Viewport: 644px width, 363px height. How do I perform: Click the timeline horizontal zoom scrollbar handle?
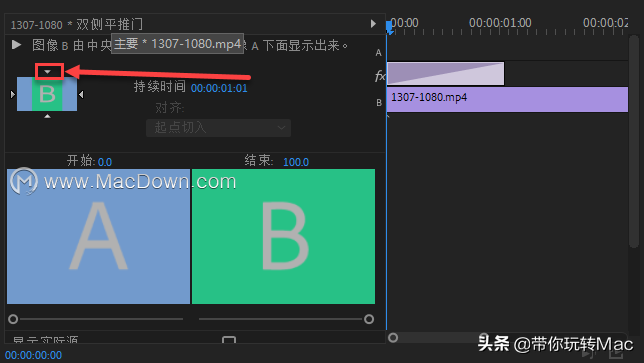pos(393,338)
